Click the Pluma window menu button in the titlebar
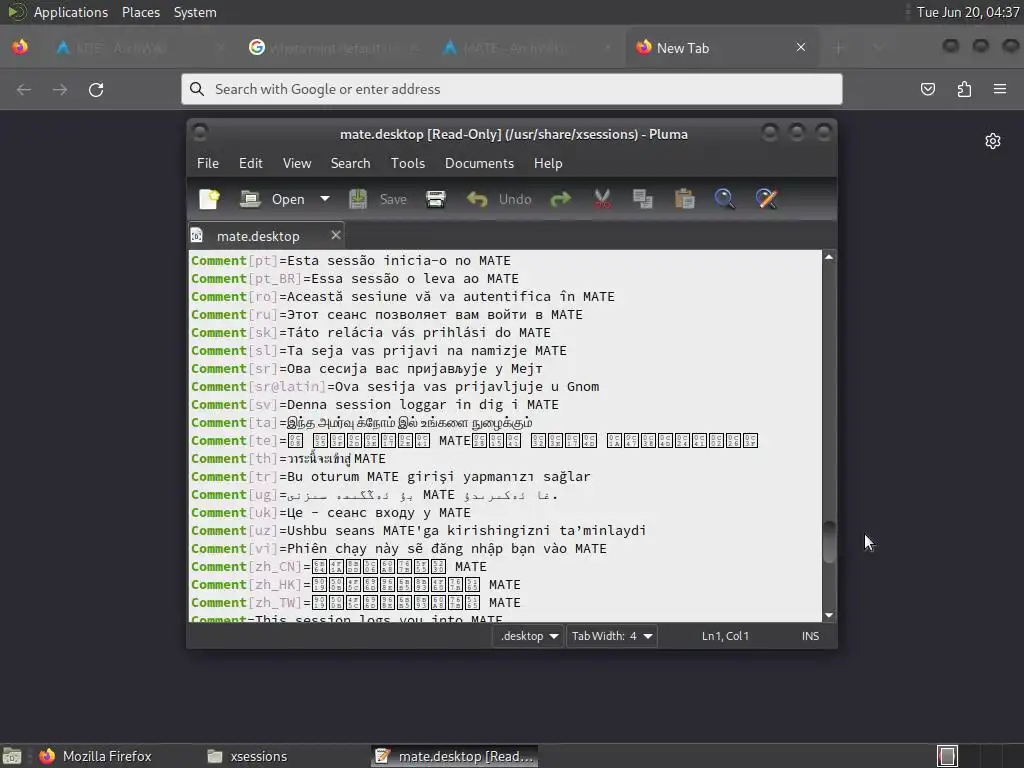The image size is (1024, 768). click(200, 133)
